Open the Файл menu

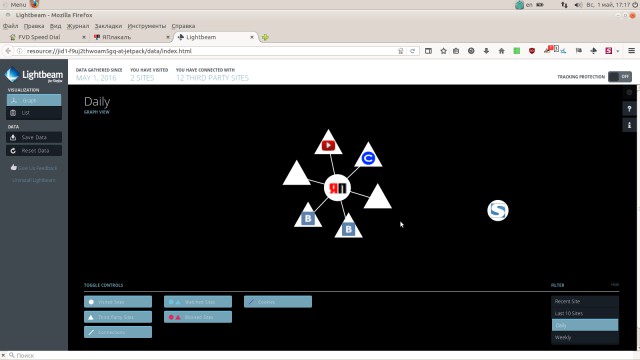point(11,26)
